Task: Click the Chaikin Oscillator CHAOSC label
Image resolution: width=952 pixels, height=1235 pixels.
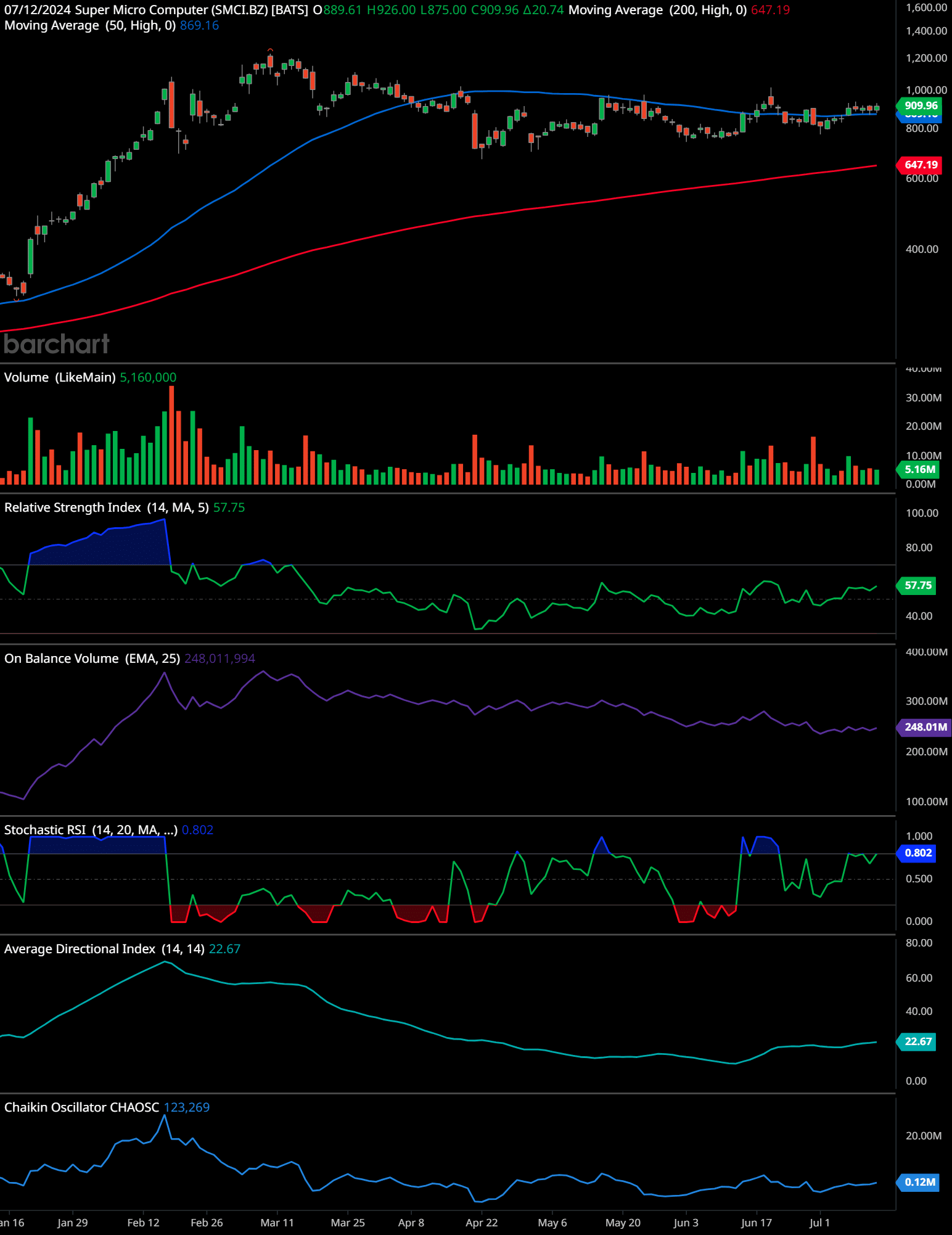Action: click(x=81, y=1107)
